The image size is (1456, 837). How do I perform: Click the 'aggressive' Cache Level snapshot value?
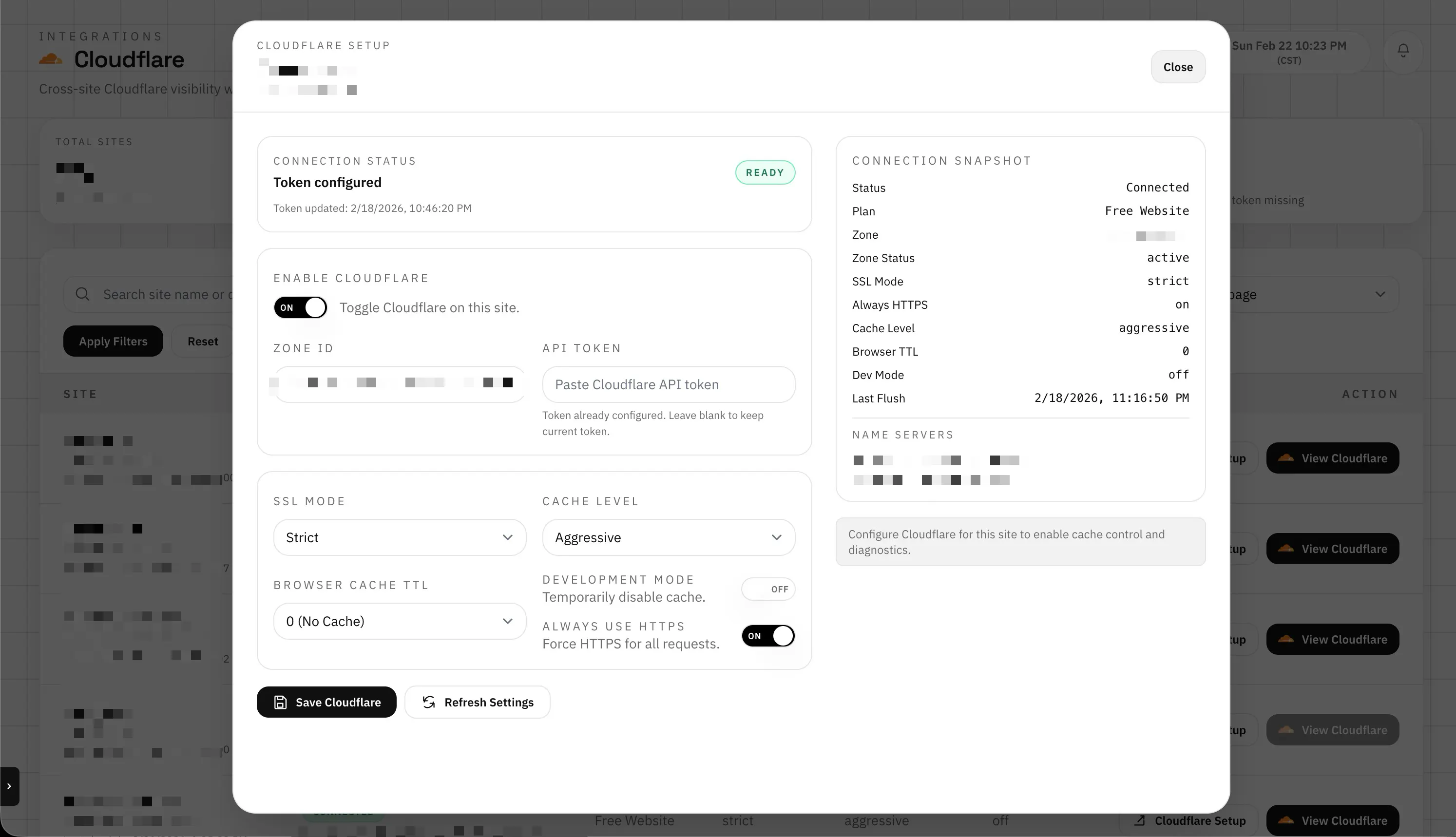pyautogui.click(x=1154, y=328)
